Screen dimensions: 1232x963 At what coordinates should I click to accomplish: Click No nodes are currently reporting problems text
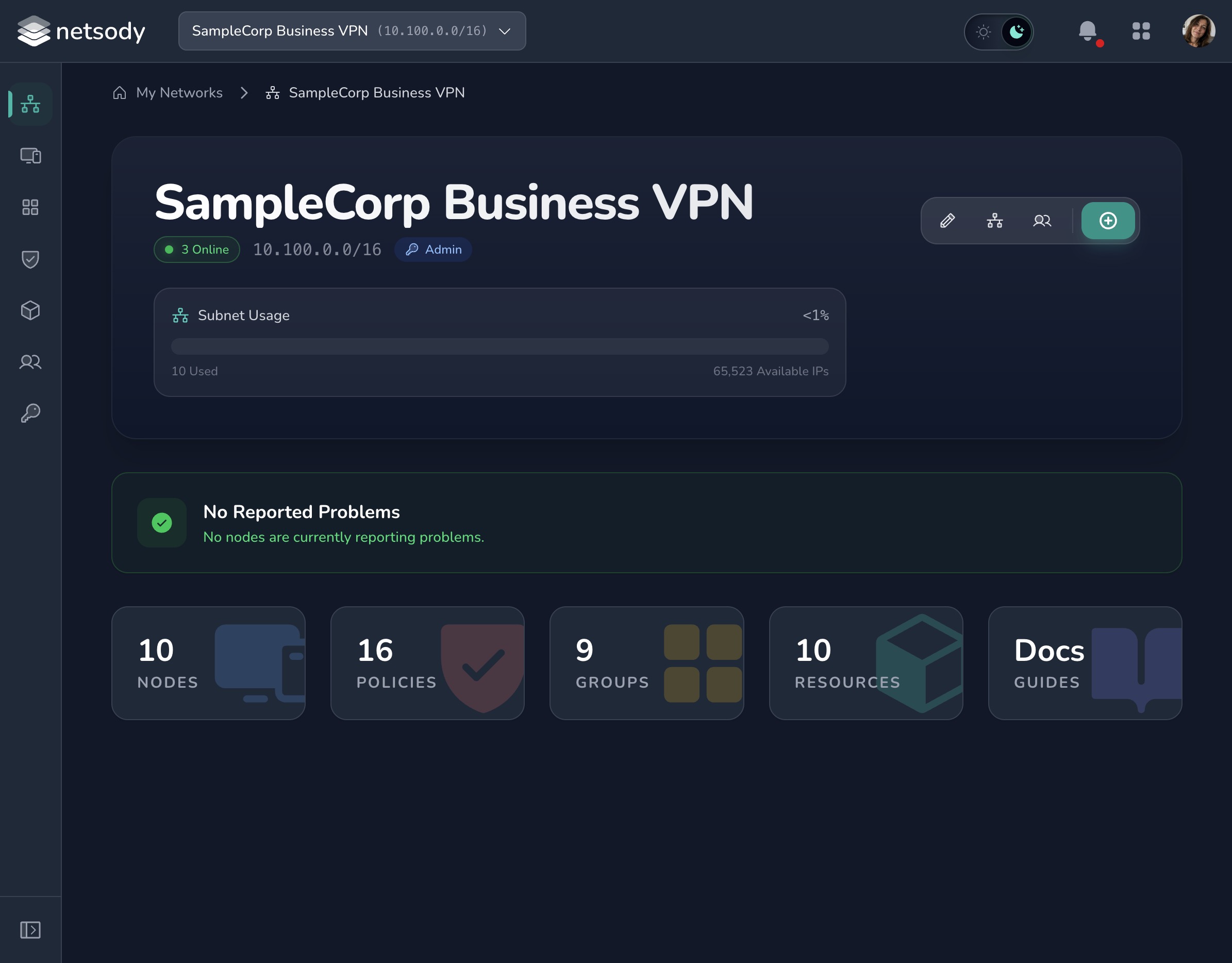(343, 537)
